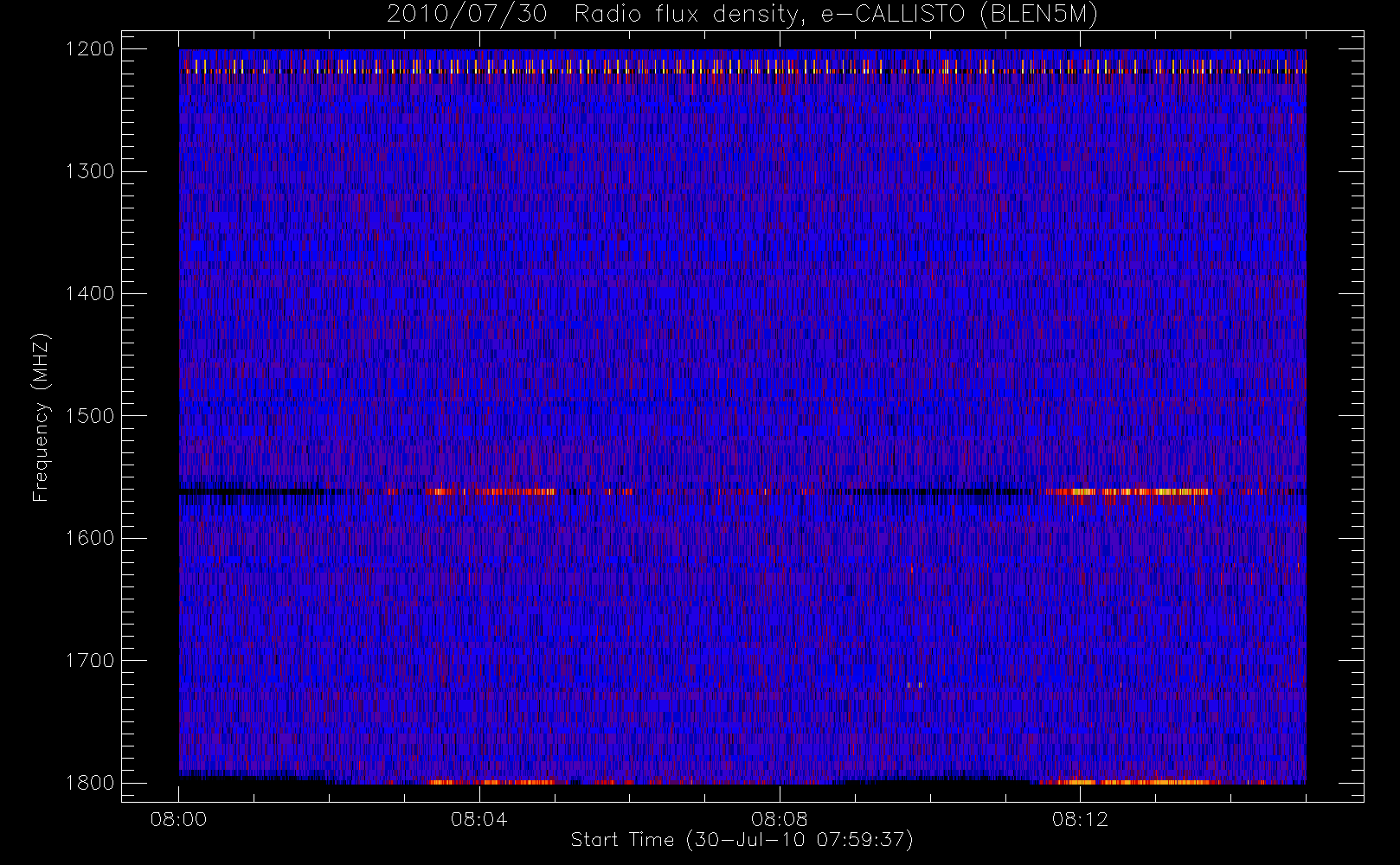
Task: Click the 08:12 time axis label
Action: click(x=1080, y=819)
